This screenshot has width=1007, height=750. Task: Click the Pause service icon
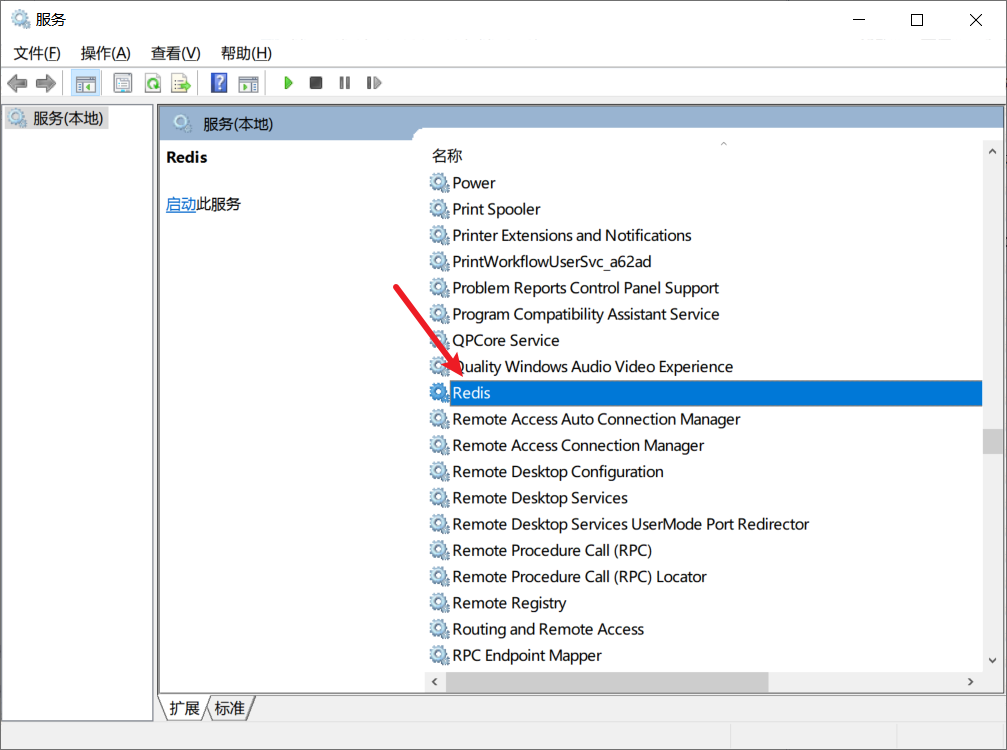pyautogui.click(x=343, y=82)
